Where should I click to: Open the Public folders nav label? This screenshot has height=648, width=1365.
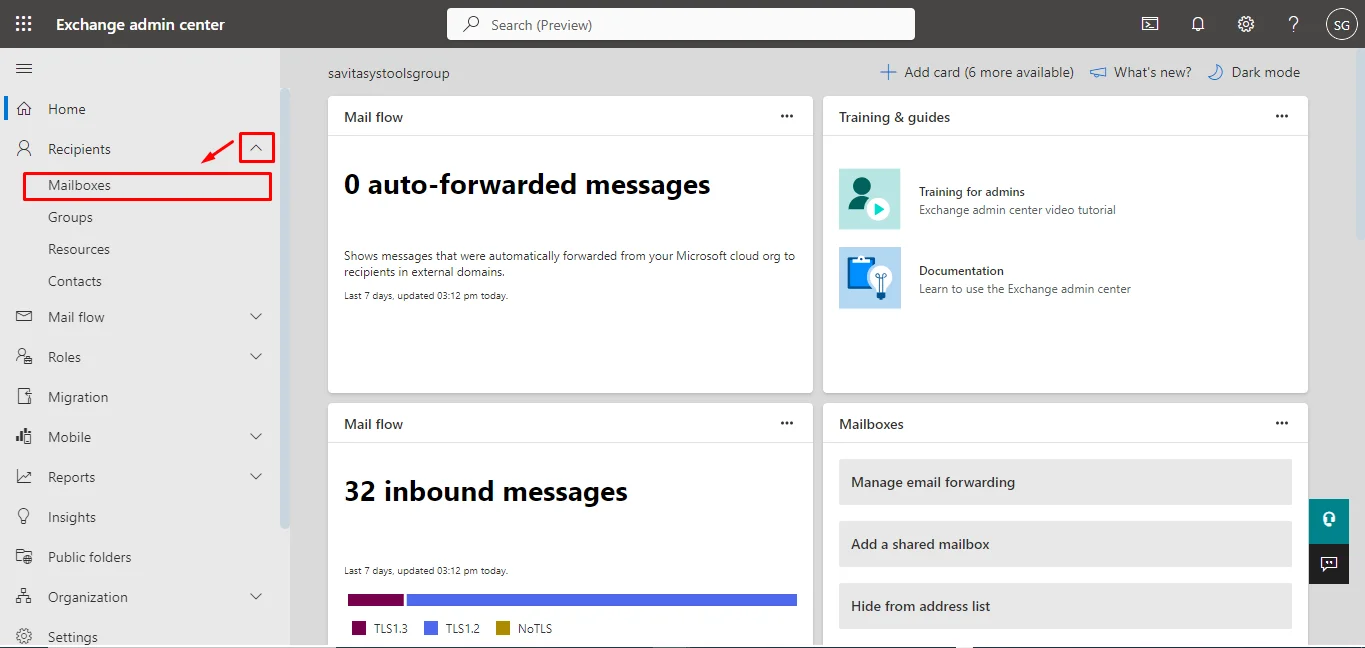tap(89, 557)
